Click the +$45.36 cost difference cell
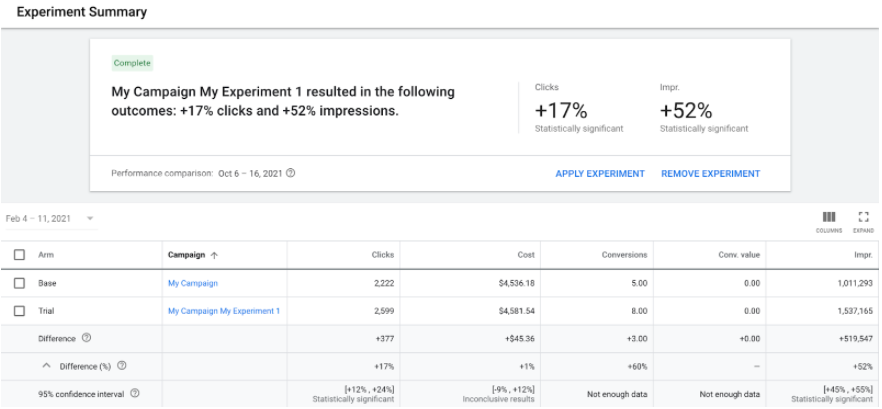Image resolution: width=882 pixels, height=409 pixels. click(x=519, y=338)
